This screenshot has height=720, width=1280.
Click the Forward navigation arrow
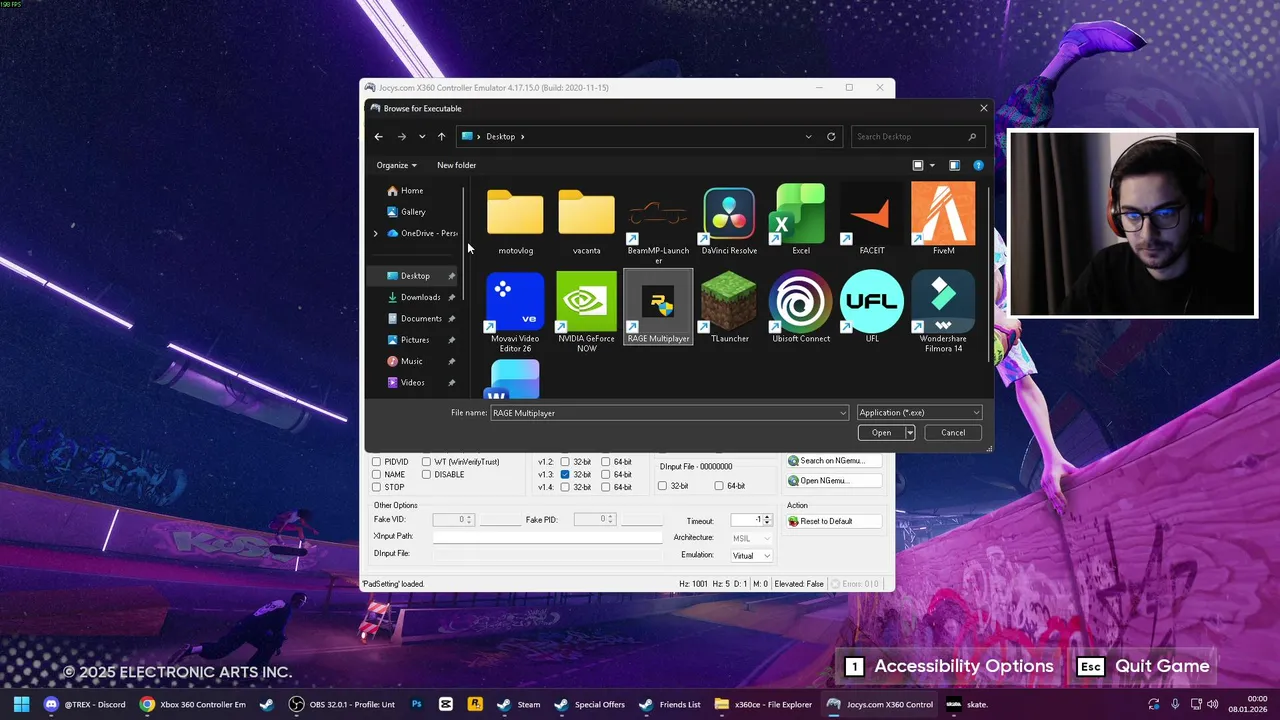[402, 136]
